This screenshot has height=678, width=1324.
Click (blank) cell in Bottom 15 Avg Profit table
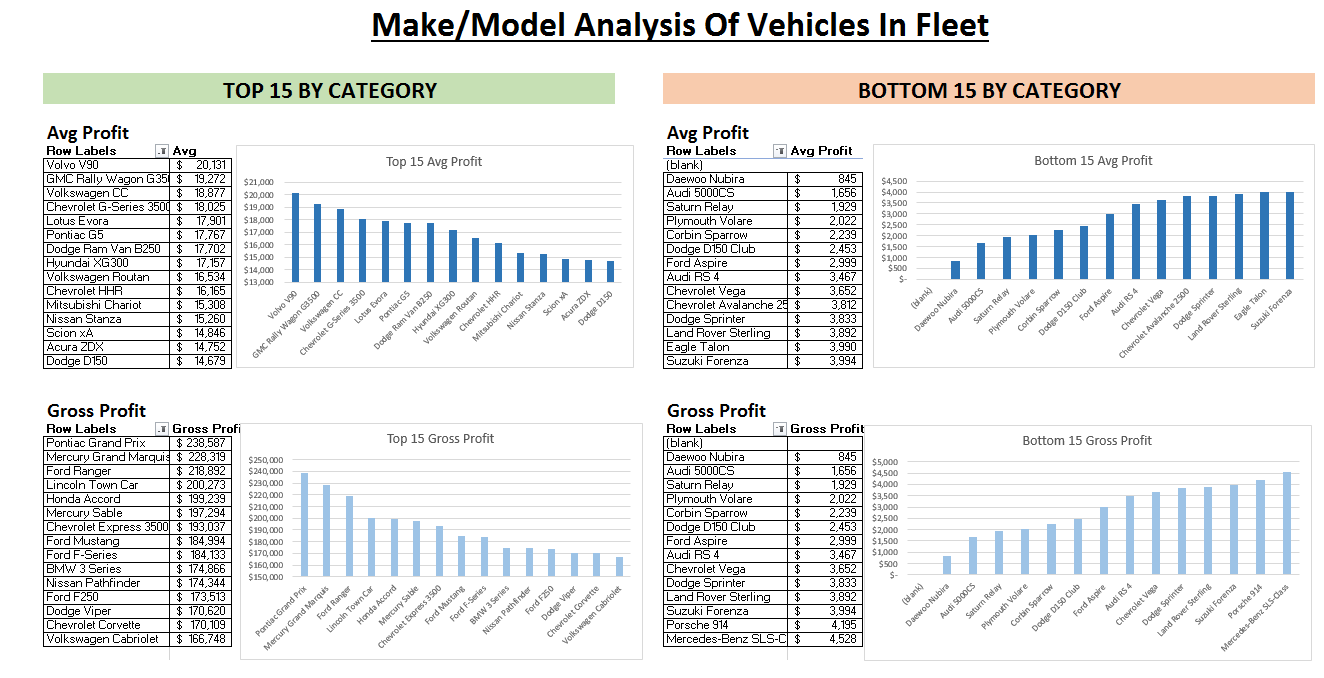[726, 165]
